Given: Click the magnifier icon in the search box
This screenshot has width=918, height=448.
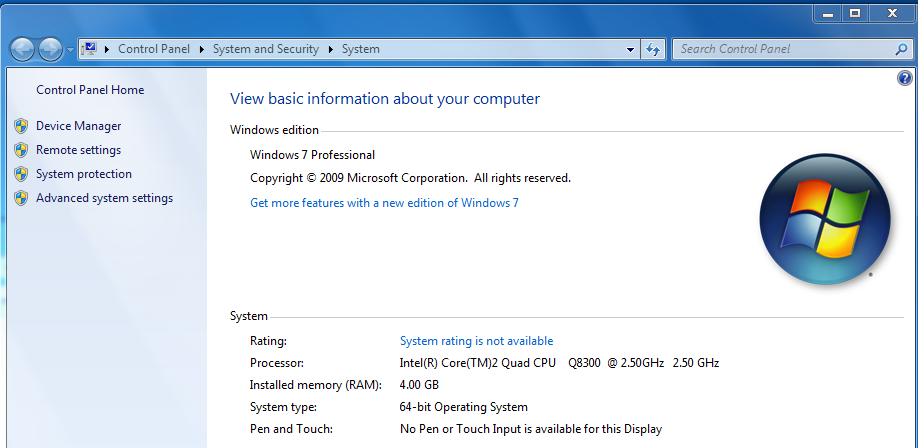Looking at the screenshot, I should pos(900,49).
